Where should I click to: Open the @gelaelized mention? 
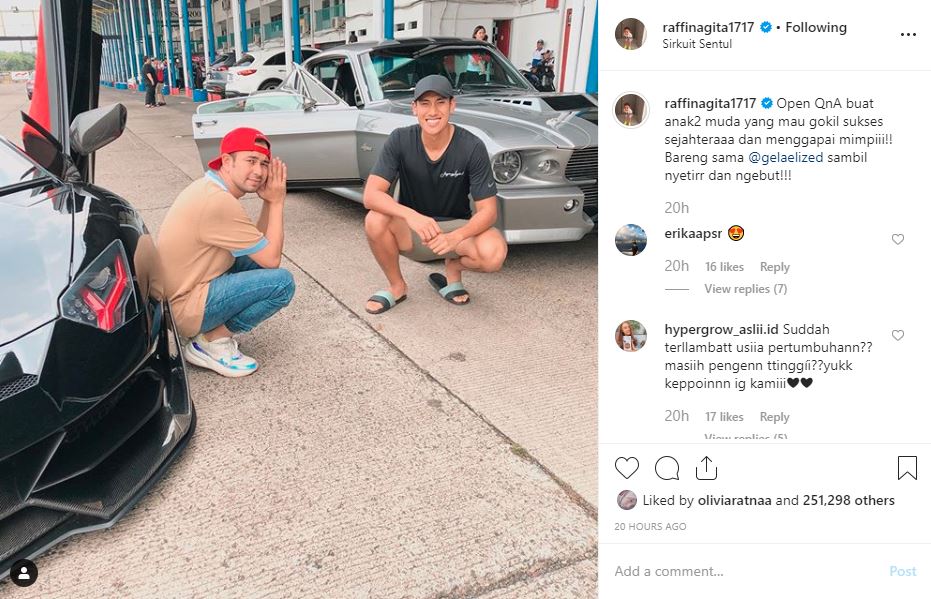[786, 157]
